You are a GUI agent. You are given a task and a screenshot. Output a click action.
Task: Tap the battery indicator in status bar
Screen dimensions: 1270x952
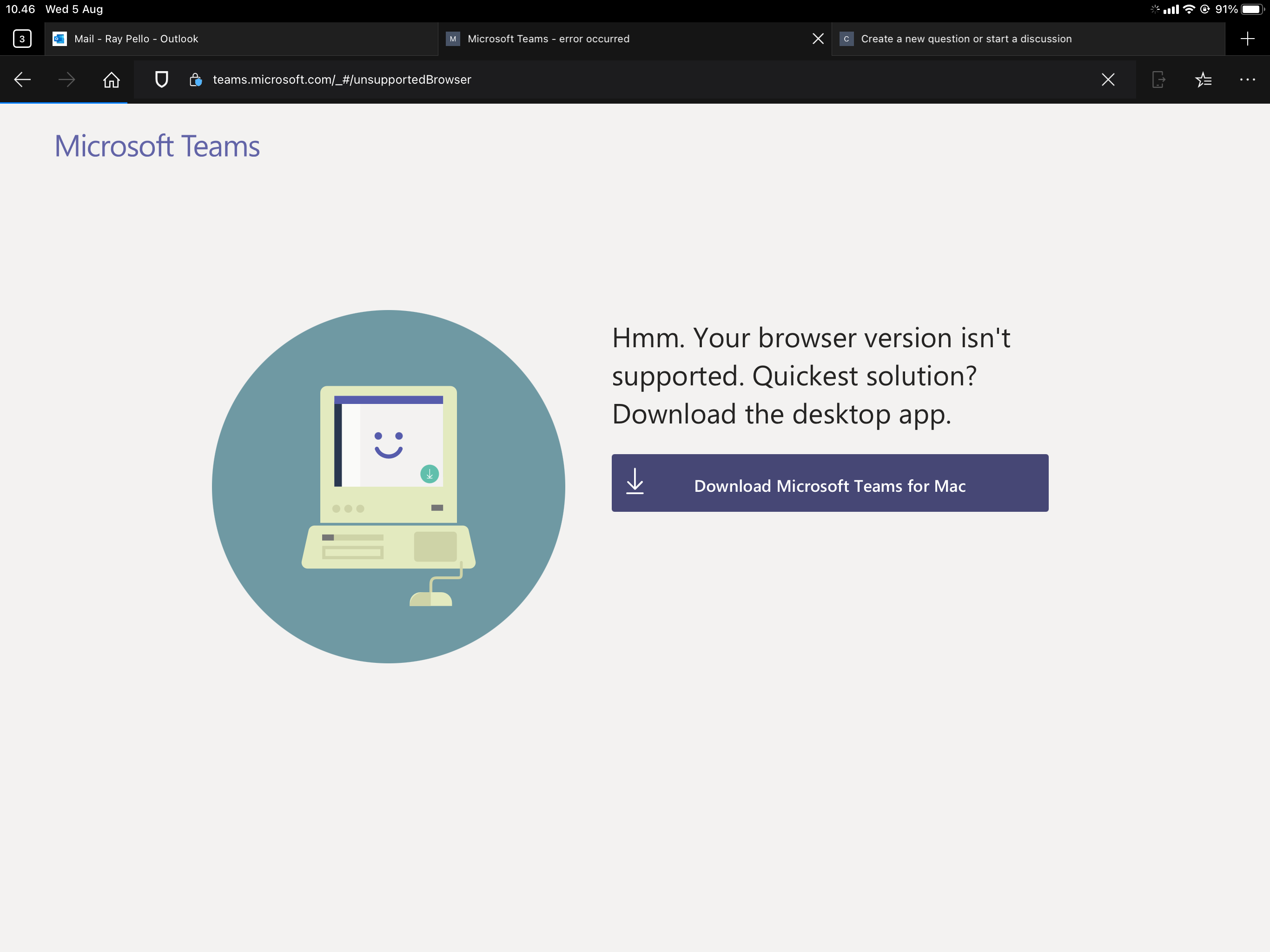pyautogui.click(x=1253, y=9)
